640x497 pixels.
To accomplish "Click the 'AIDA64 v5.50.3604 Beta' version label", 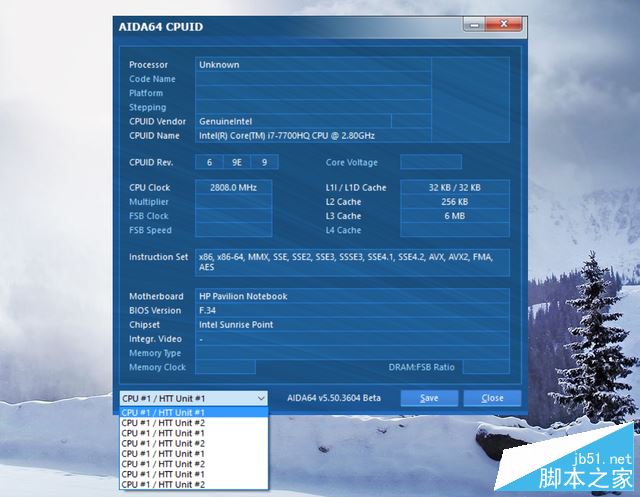I will click(334, 398).
